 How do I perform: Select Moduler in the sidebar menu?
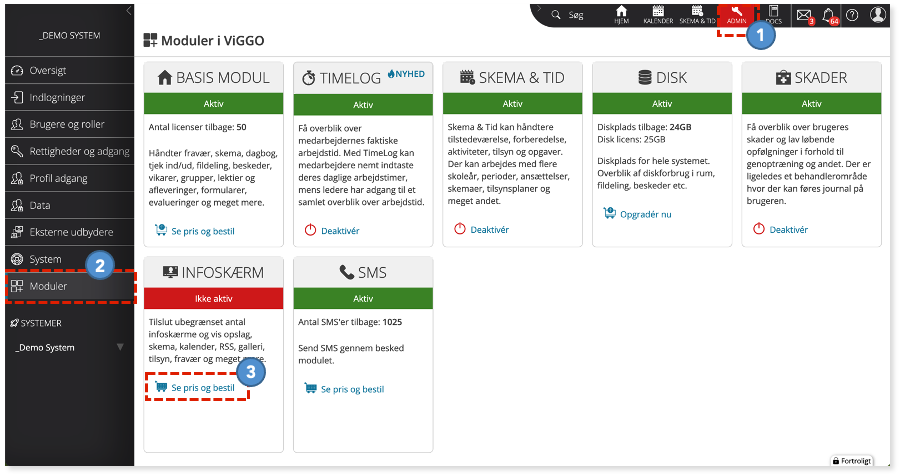(69, 286)
